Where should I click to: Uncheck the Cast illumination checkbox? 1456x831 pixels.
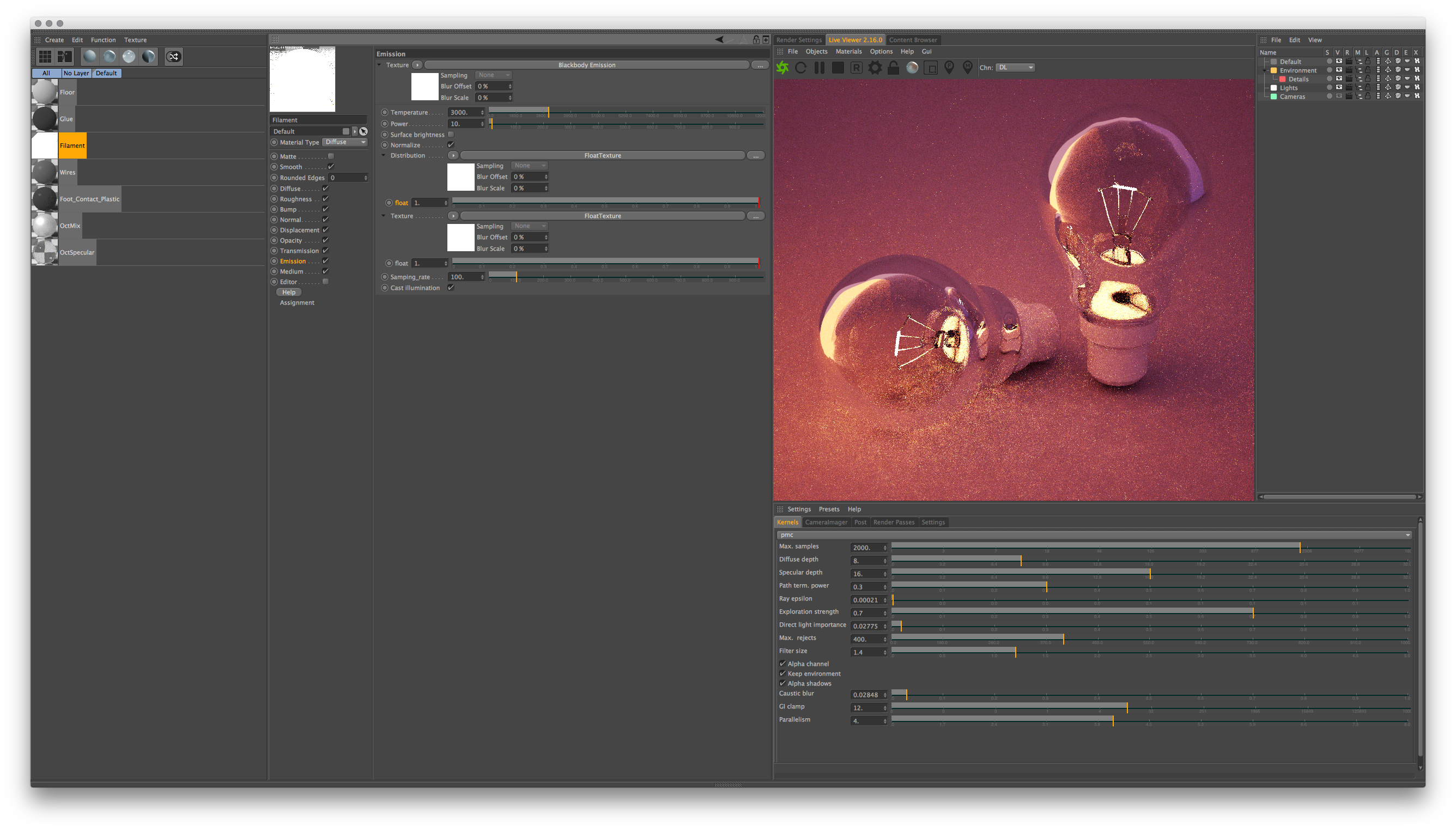(x=451, y=288)
